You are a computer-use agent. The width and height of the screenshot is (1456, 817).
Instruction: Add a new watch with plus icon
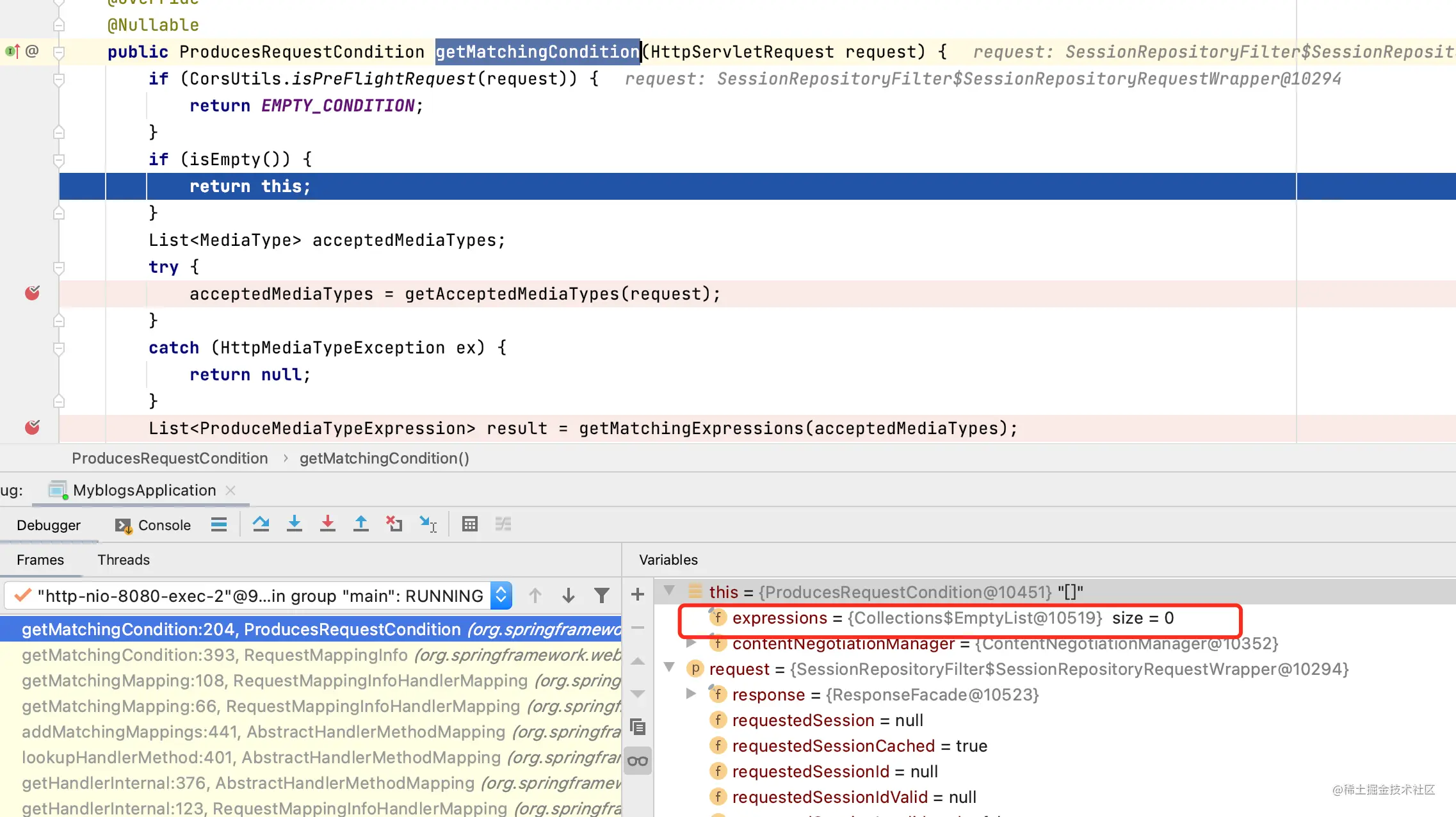[x=638, y=595]
